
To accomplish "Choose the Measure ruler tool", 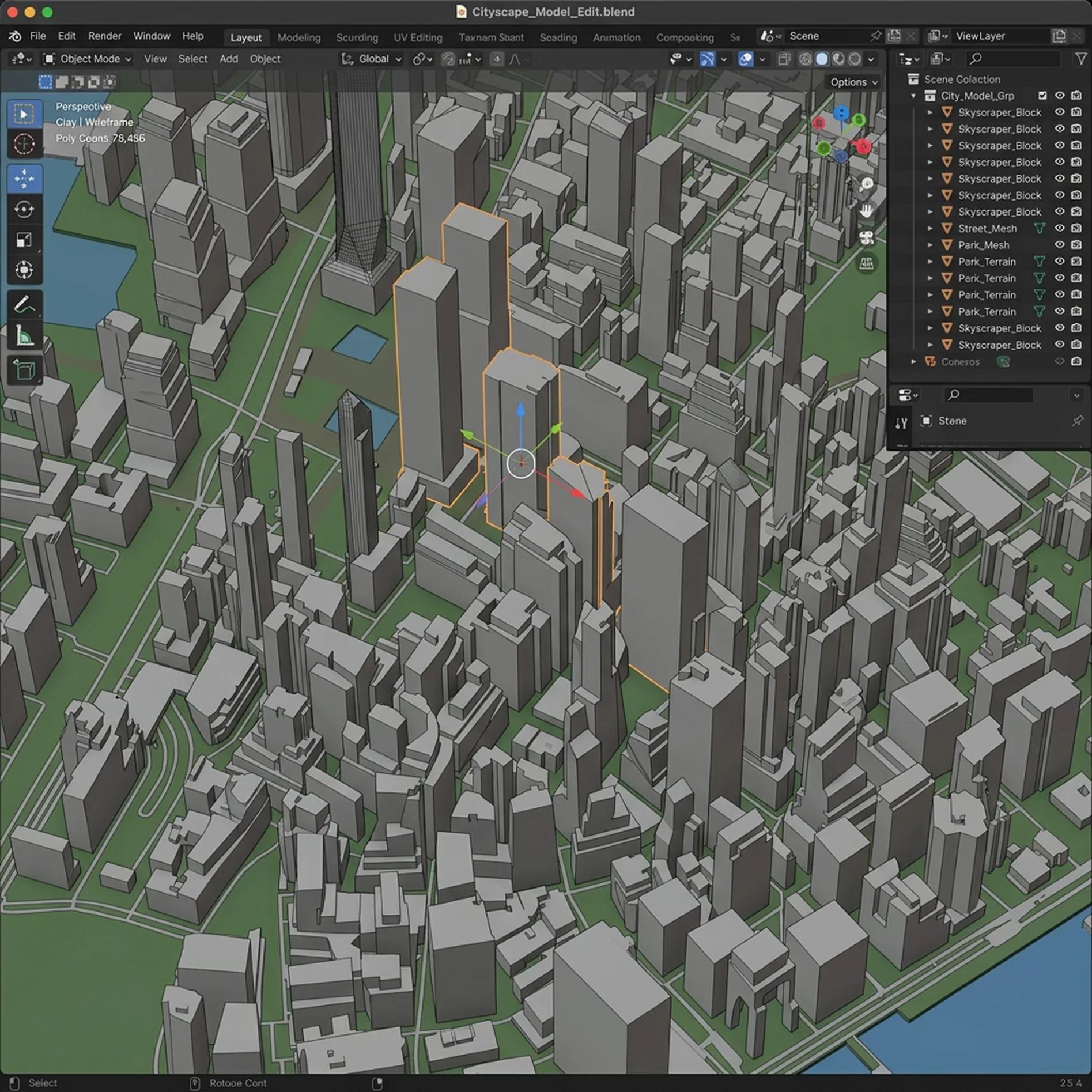I will (x=24, y=336).
